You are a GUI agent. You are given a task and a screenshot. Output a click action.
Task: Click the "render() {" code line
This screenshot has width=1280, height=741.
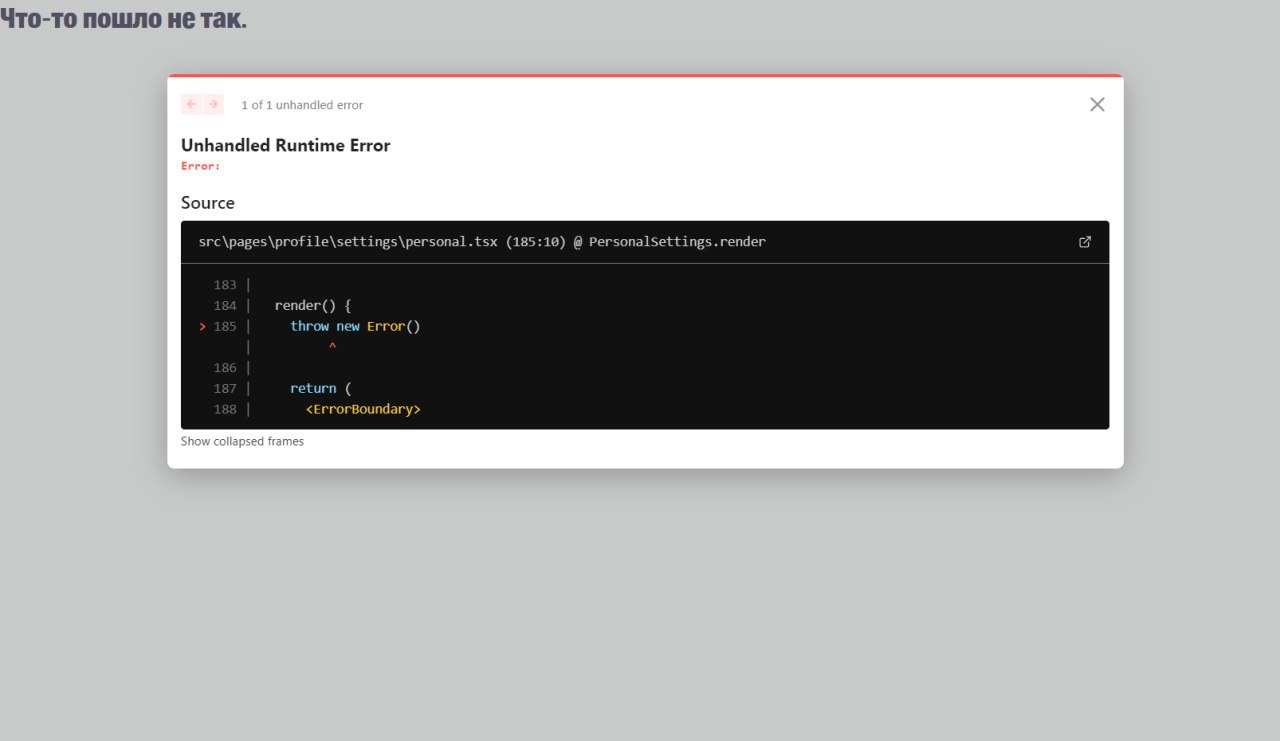[x=313, y=306]
